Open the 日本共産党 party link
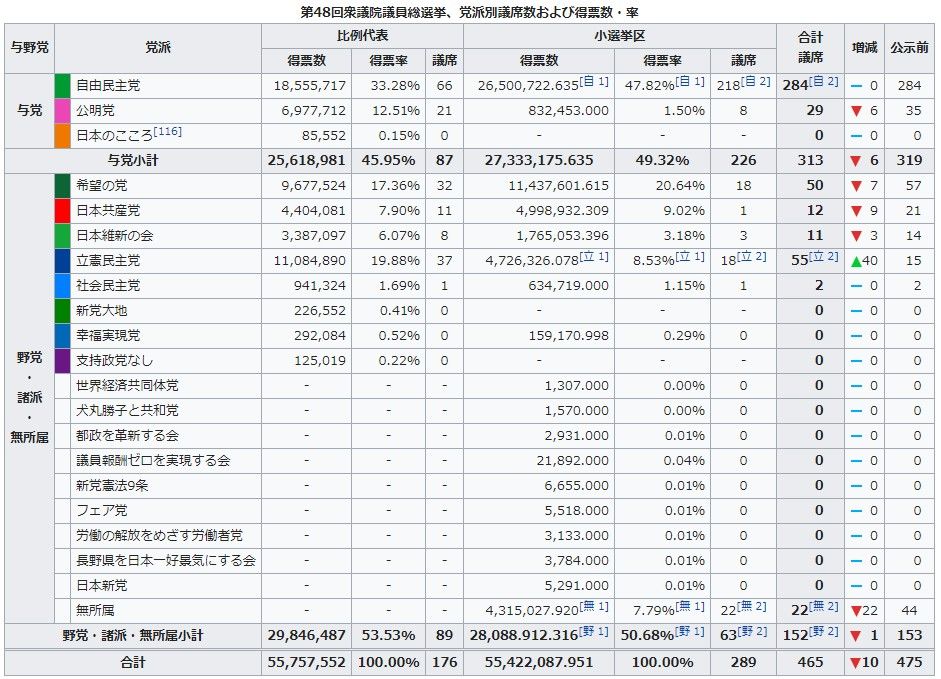 tap(108, 211)
